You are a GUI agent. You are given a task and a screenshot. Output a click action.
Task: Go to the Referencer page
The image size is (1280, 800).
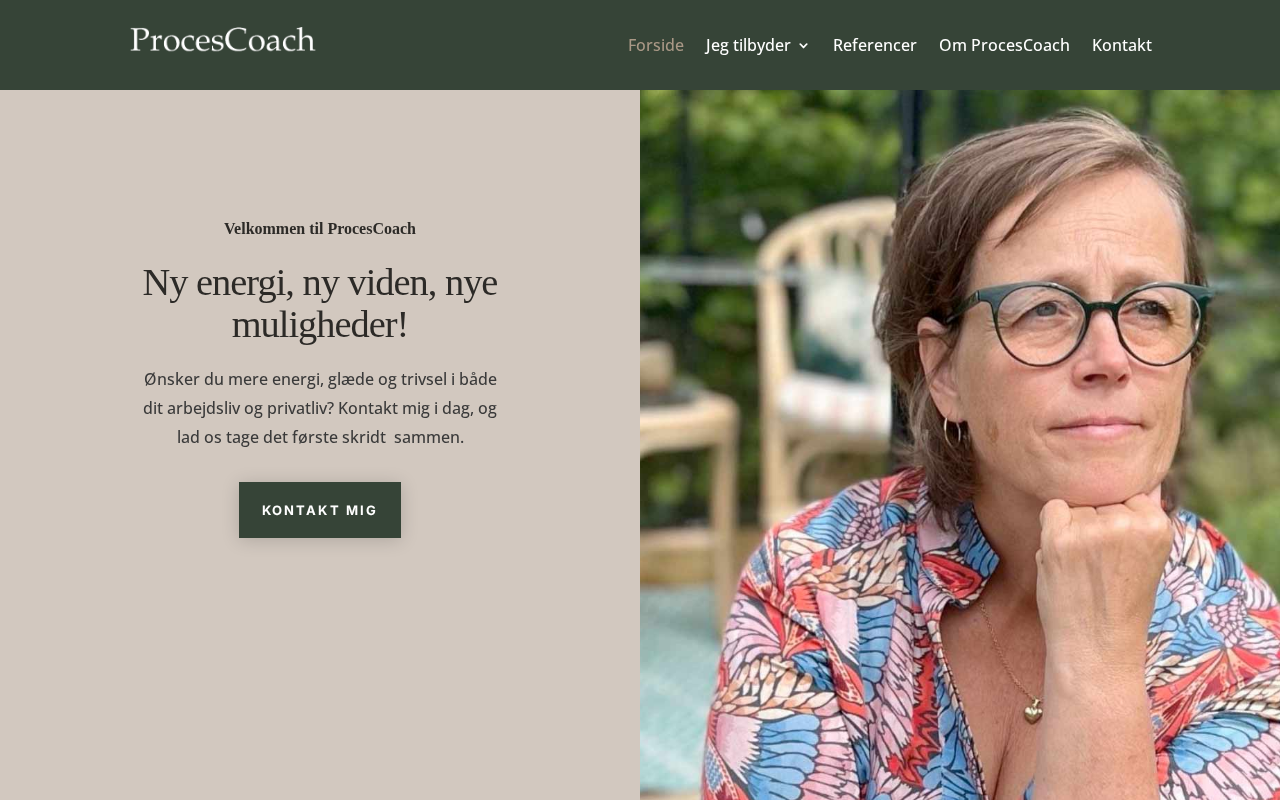click(874, 45)
